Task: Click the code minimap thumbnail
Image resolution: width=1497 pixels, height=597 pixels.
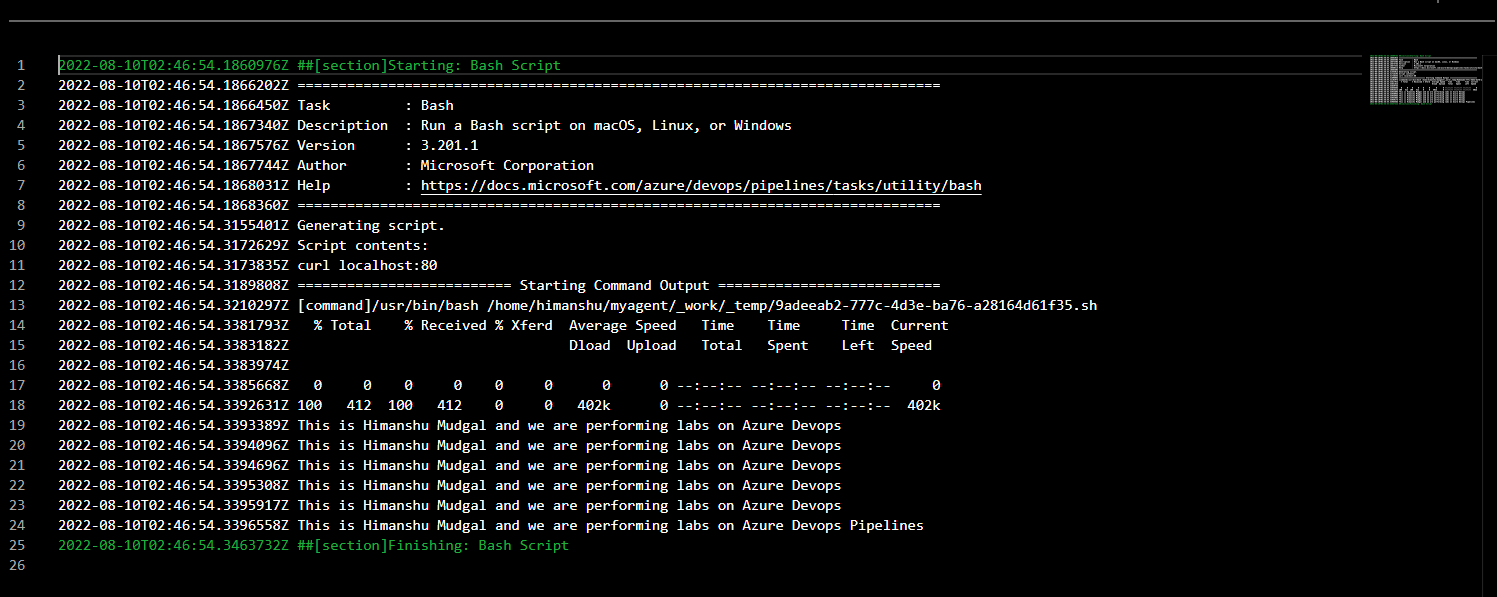Action: 1423,78
